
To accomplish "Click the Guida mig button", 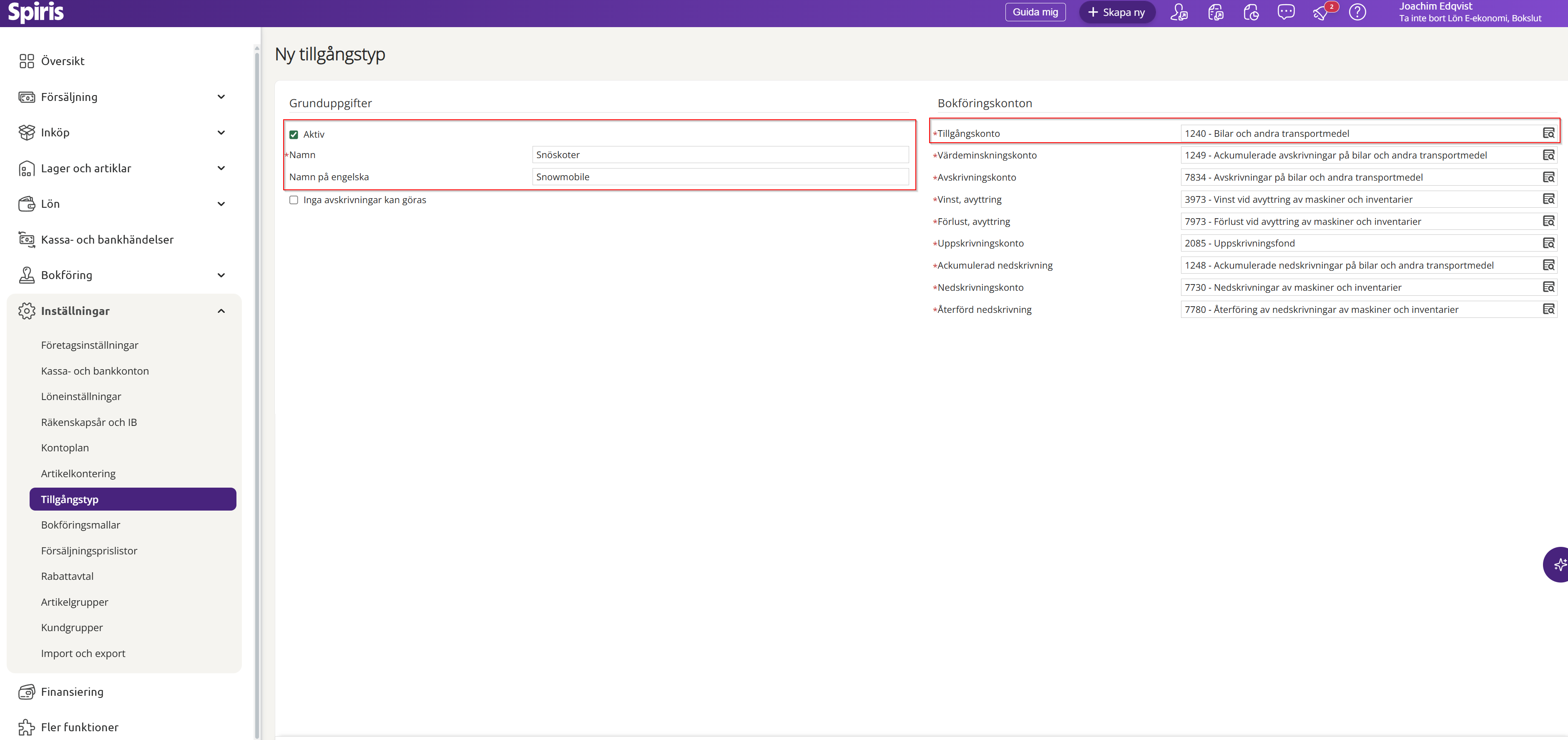I will tap(1035, 12).
